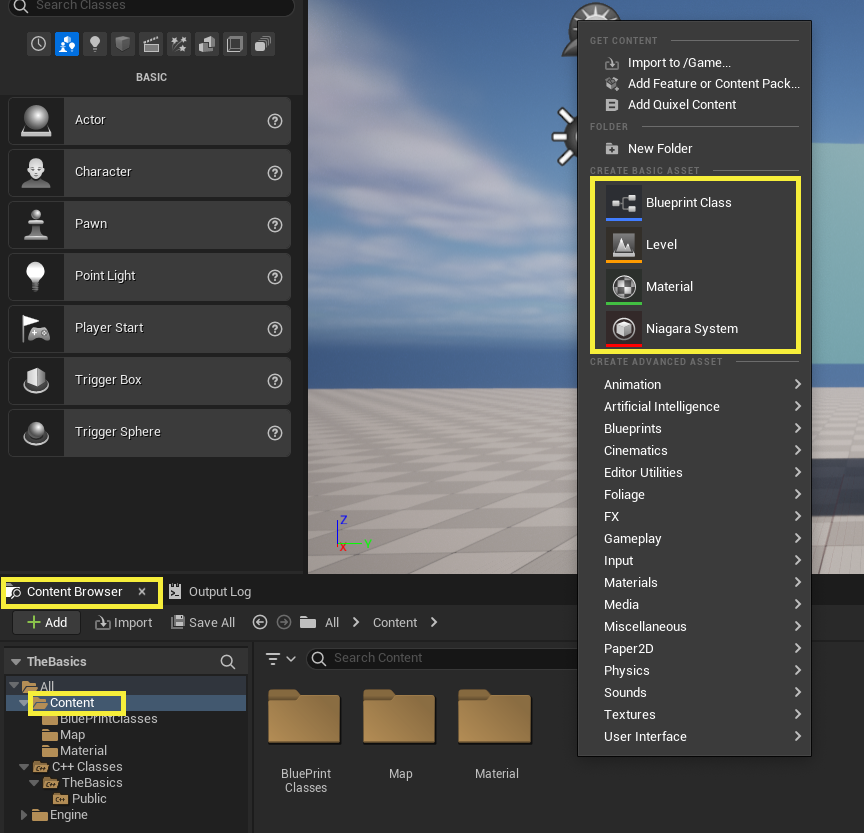Expand the path after All breadcrumb
Viewport: 864px width, 833px height.
[x=356, y=622]
